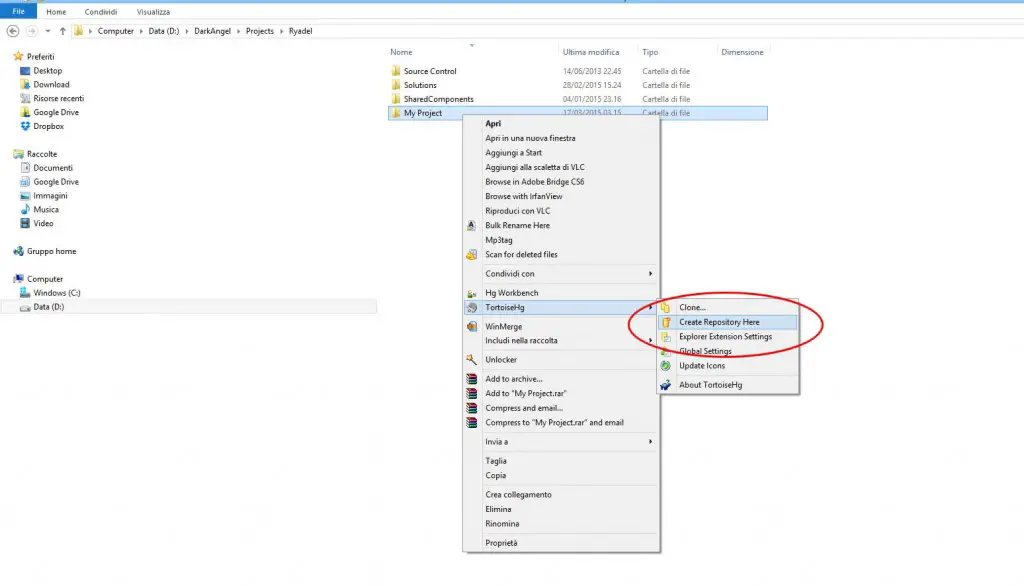Open Documenti in Raccolte sidebar
The image size is (1024, 586).
tap(53, 168)
